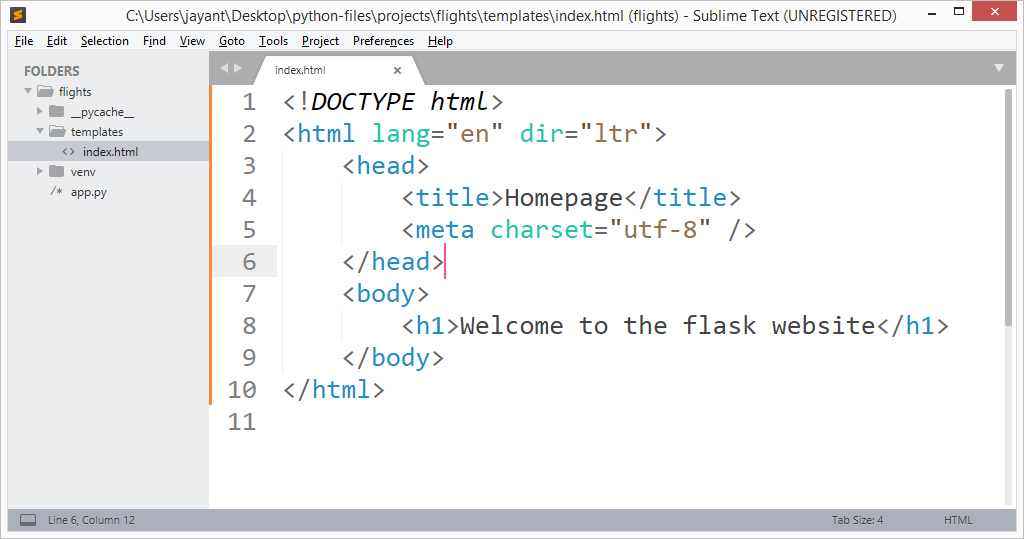Viewport: 1024px width, 539px height.
Task: Click the charset attribute on line 5
Action: coord(542,230)
